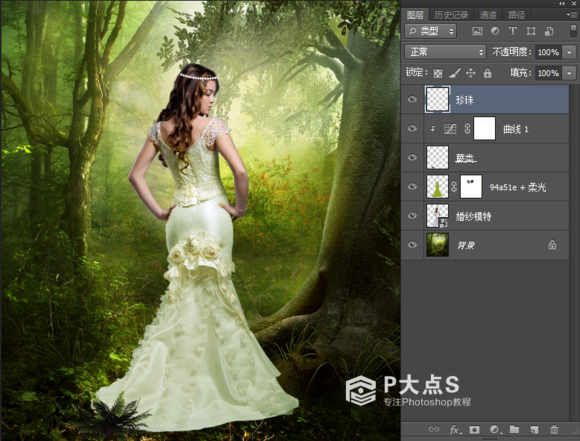Click the smart object filter icon
The width and height of the screenshot is (580, 441).
(x=549, y=31)
